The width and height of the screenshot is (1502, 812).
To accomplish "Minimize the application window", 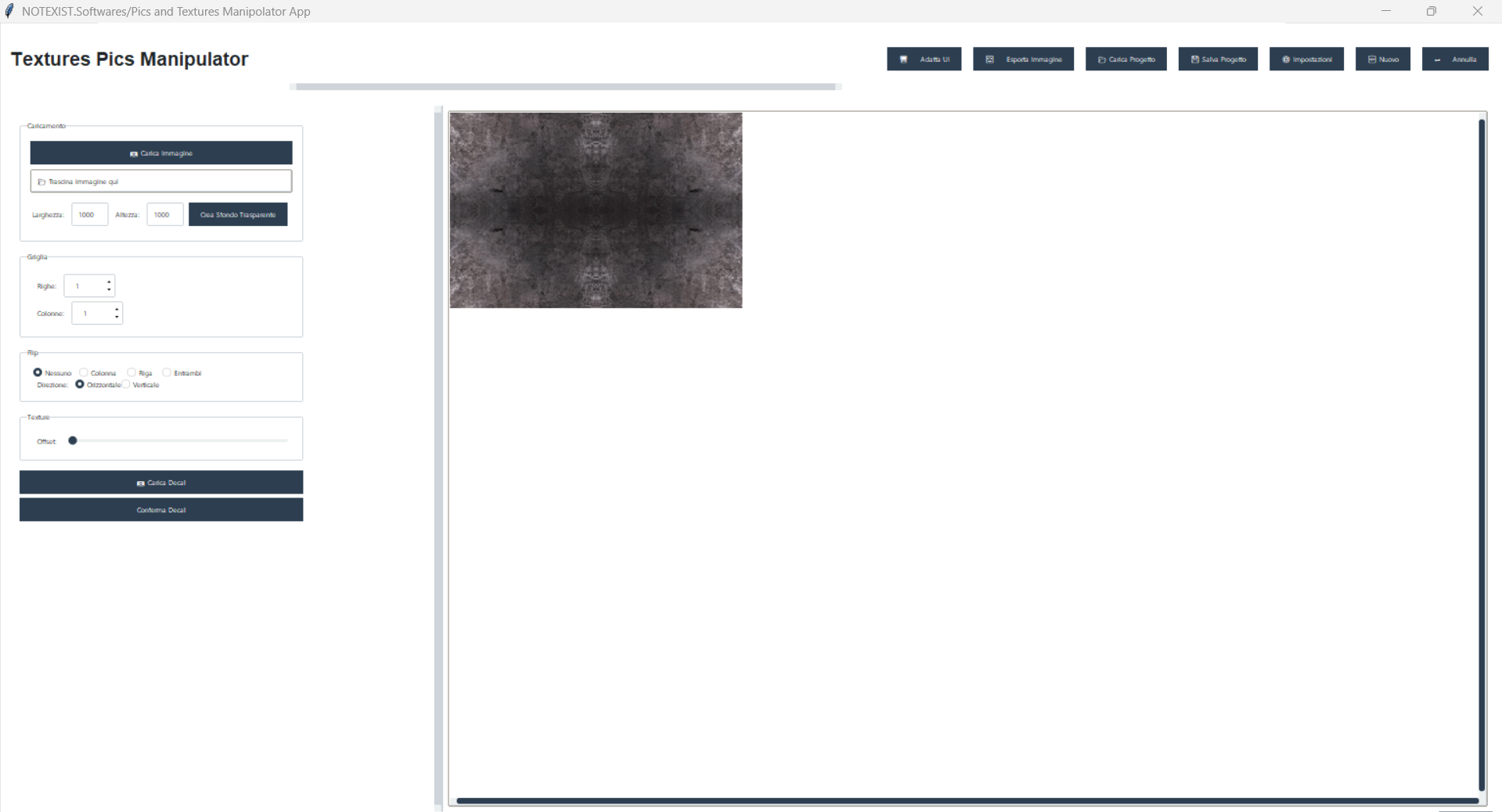I will pyautogui.click(x=1386, y=11).
